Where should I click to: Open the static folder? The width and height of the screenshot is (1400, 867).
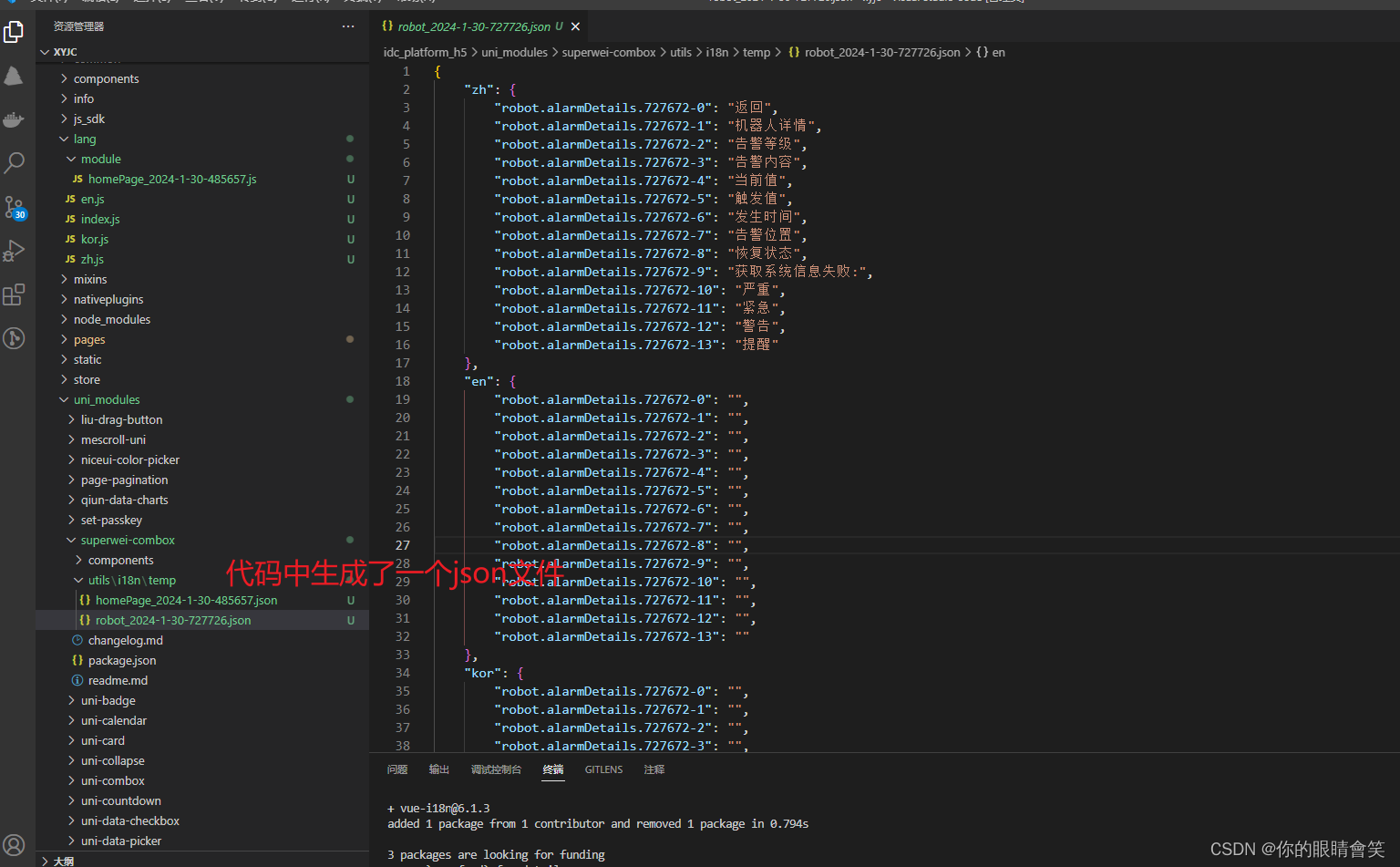87,359
